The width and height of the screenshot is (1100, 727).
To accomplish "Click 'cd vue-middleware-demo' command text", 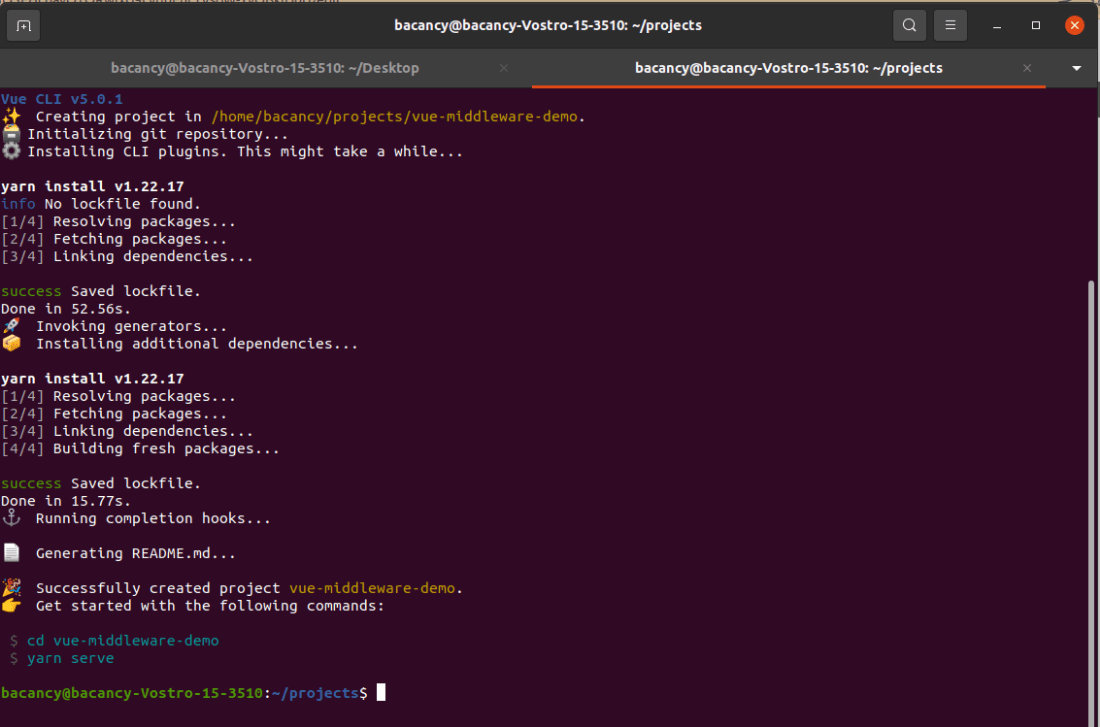I will click(123, 641).
